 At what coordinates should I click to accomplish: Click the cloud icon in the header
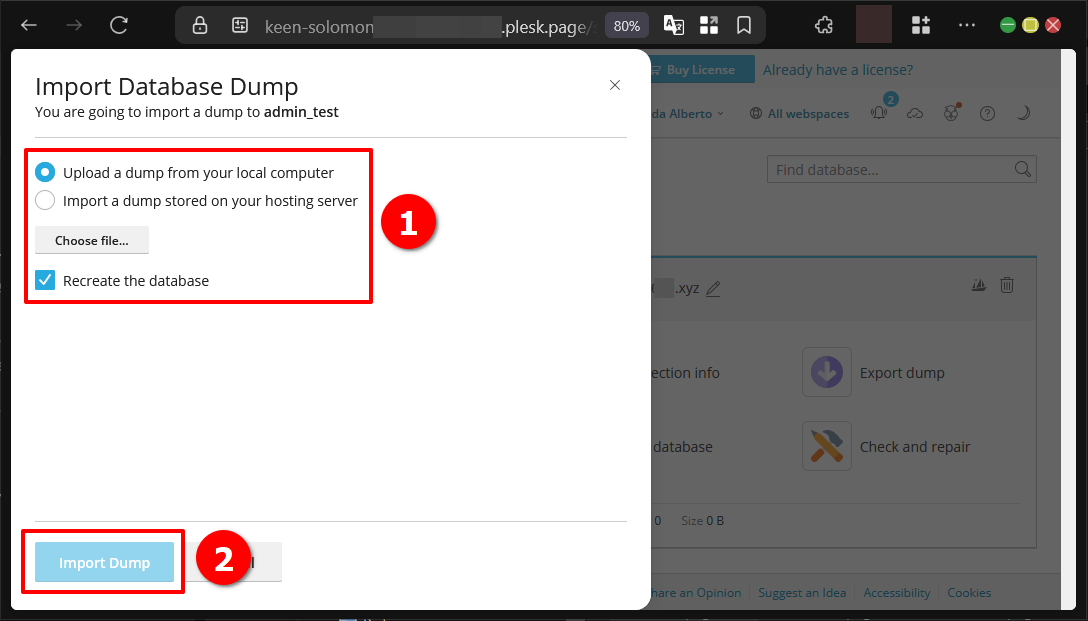pos(915,113)
